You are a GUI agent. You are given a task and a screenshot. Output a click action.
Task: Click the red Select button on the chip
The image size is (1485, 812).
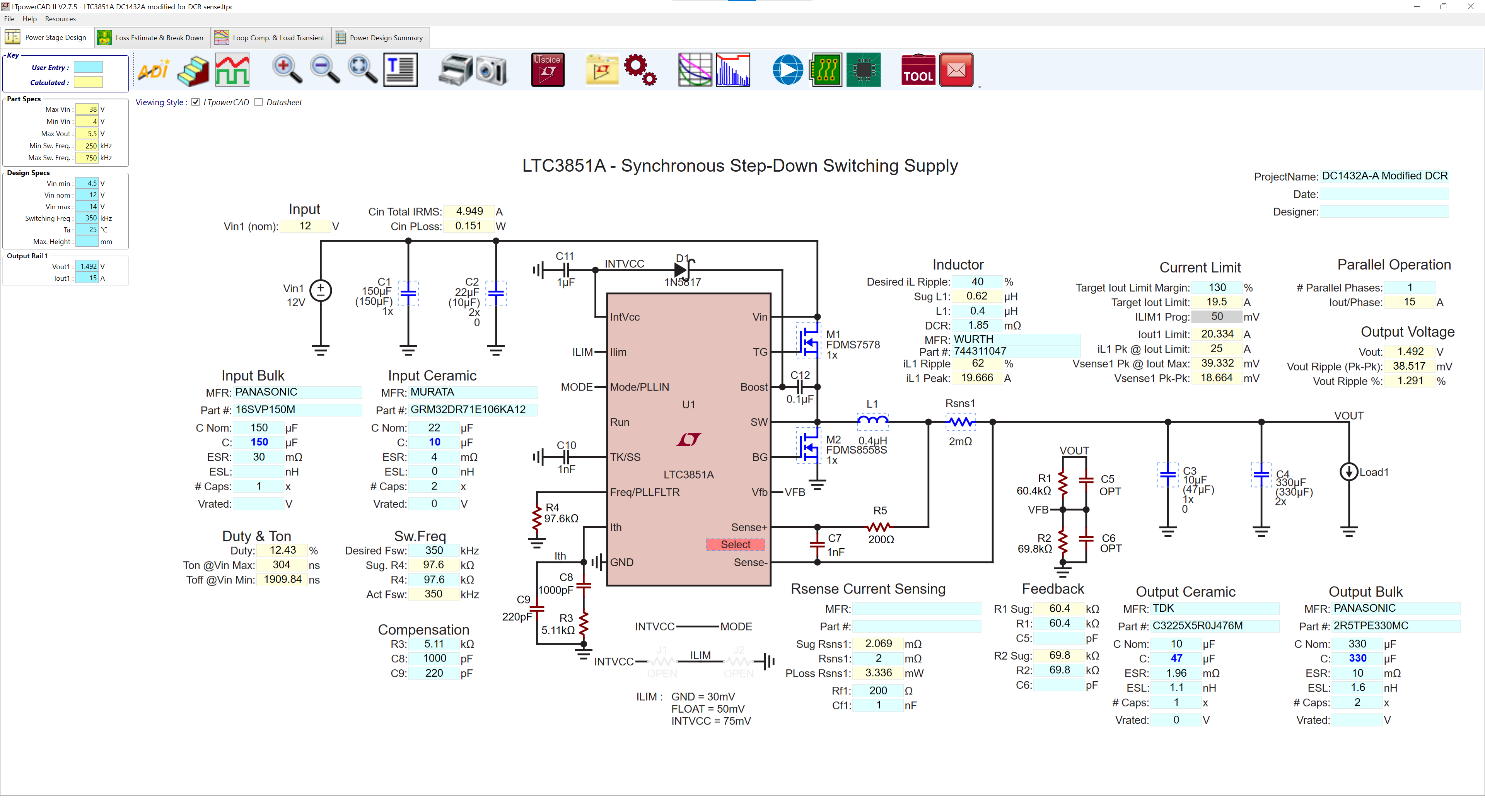[735, 544]
